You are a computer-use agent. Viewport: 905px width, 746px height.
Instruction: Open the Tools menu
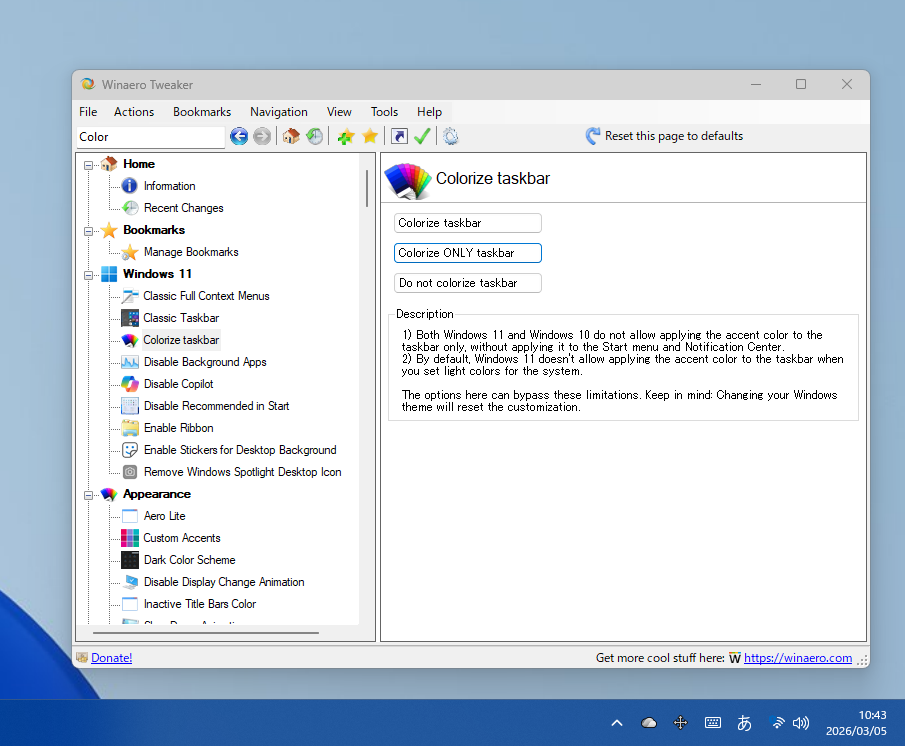click(384, 112)
